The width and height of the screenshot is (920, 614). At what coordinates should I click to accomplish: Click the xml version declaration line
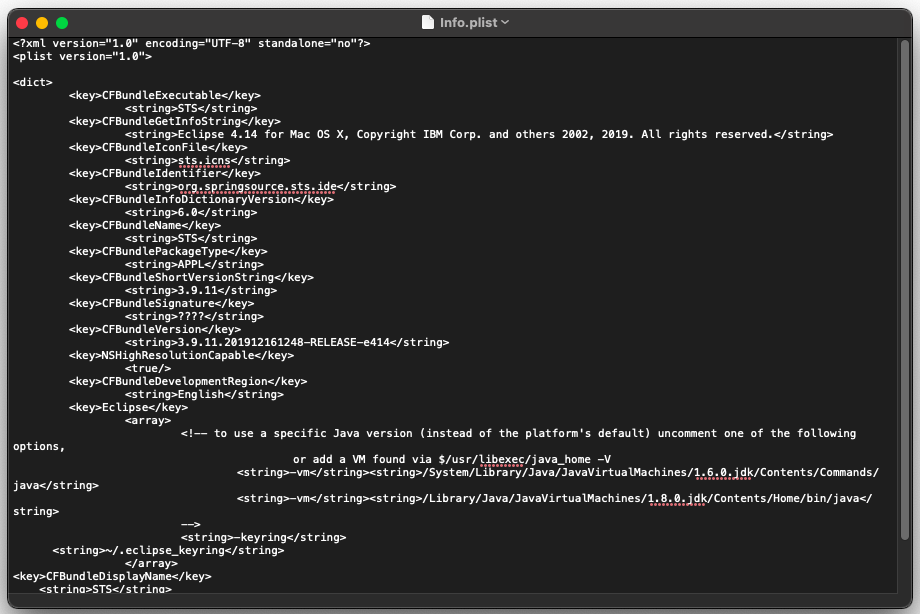[191, 43]
